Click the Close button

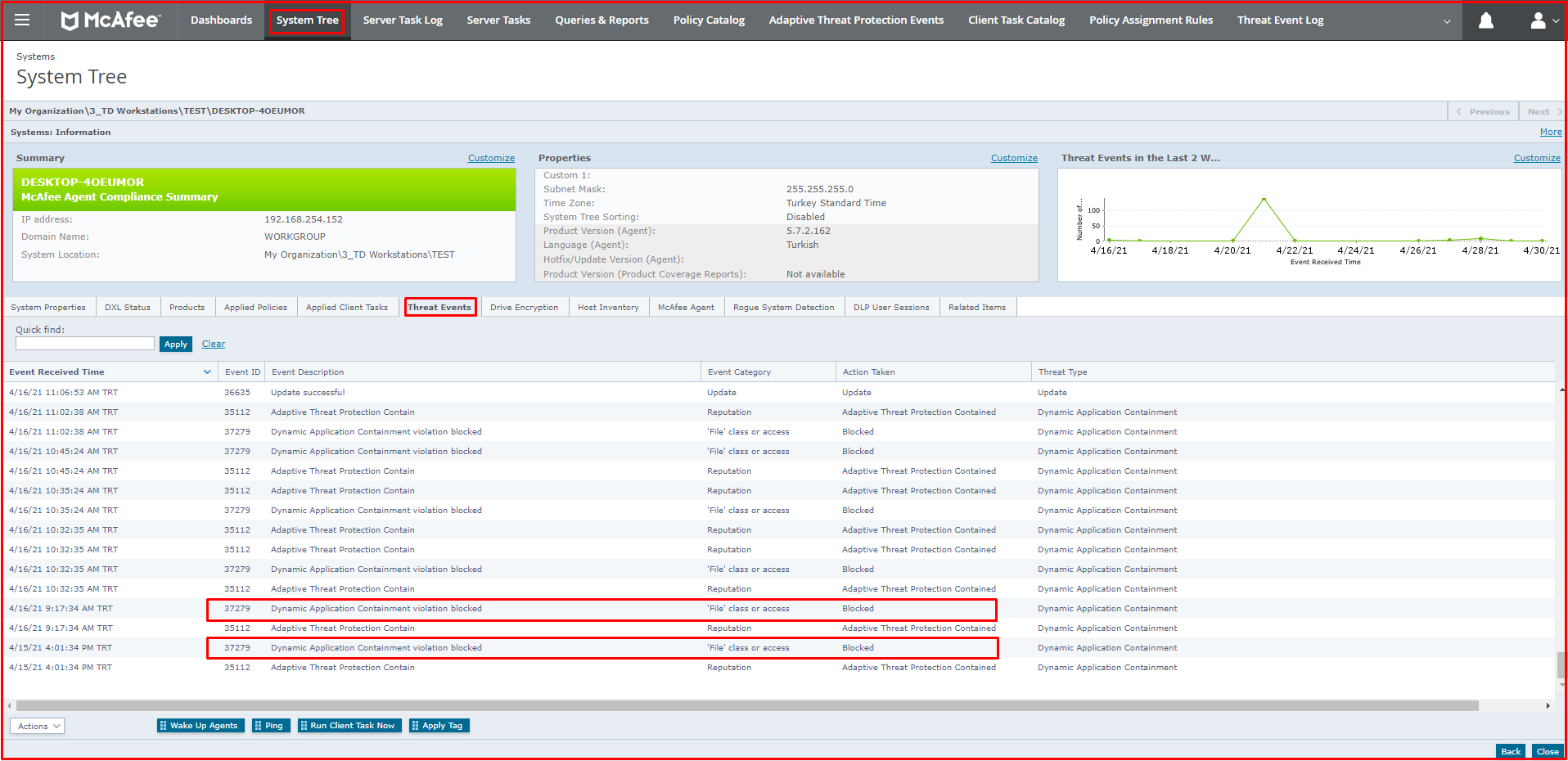pyautogui.click(x=1548, y=751)
